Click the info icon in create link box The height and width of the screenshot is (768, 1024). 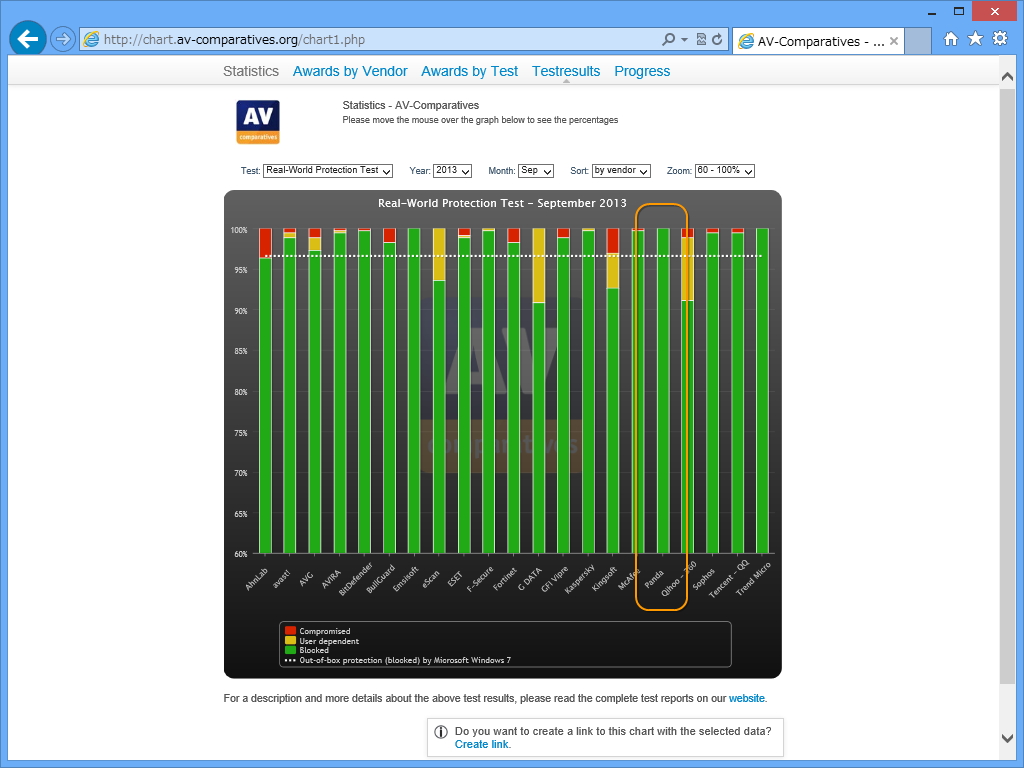441,732
